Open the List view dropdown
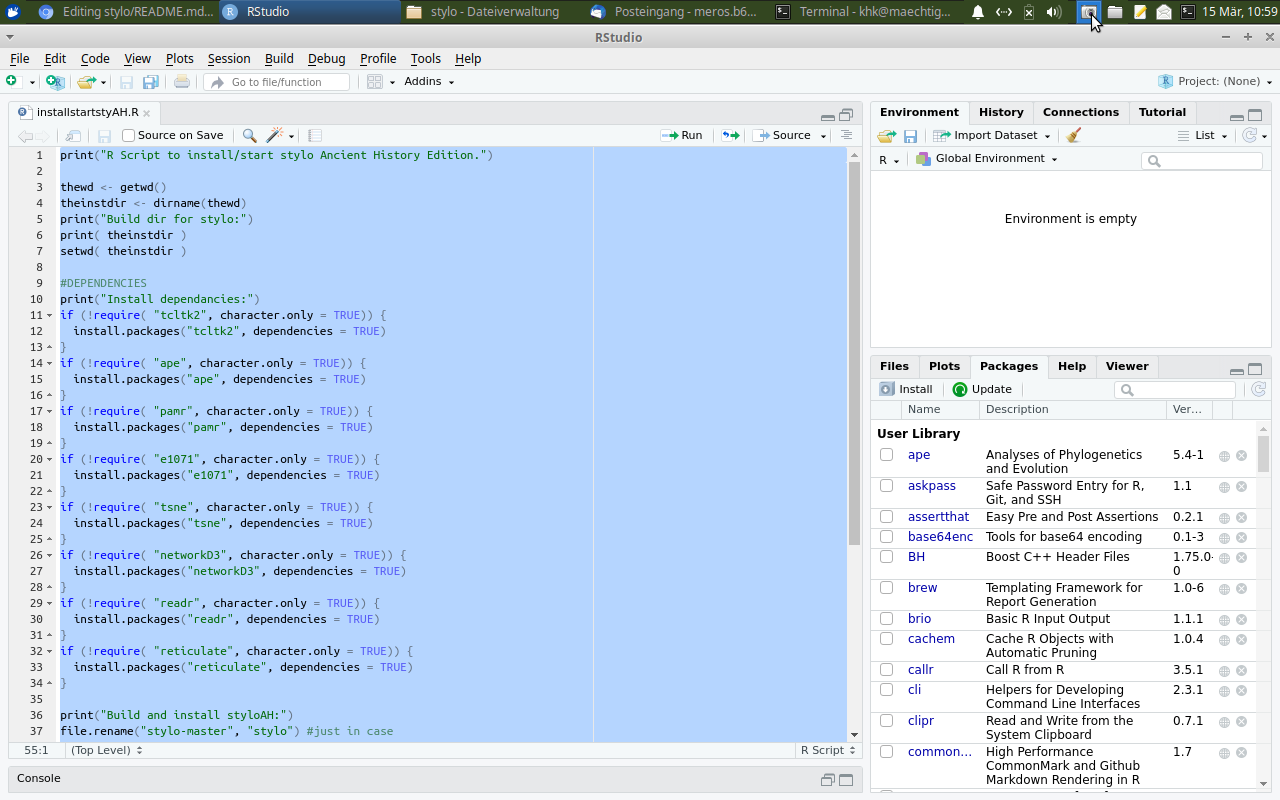Viewport: 1280px width, 800px height. (x=1203, y=136)
